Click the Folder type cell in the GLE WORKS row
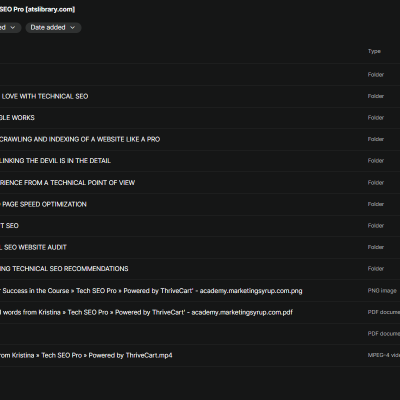Image resolution: width=400 pixels, height=400 pixels. pyautogui.click(x=376, y=118)
